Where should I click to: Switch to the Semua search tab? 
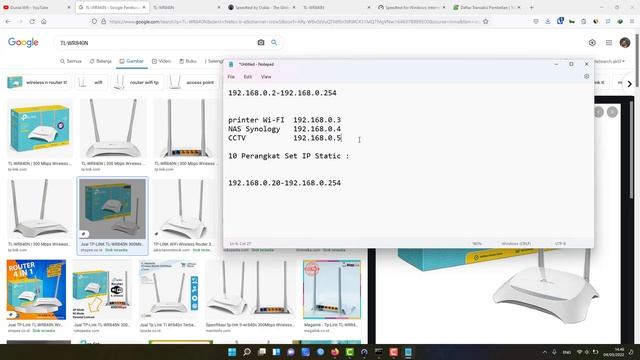[x=71, y=61]
